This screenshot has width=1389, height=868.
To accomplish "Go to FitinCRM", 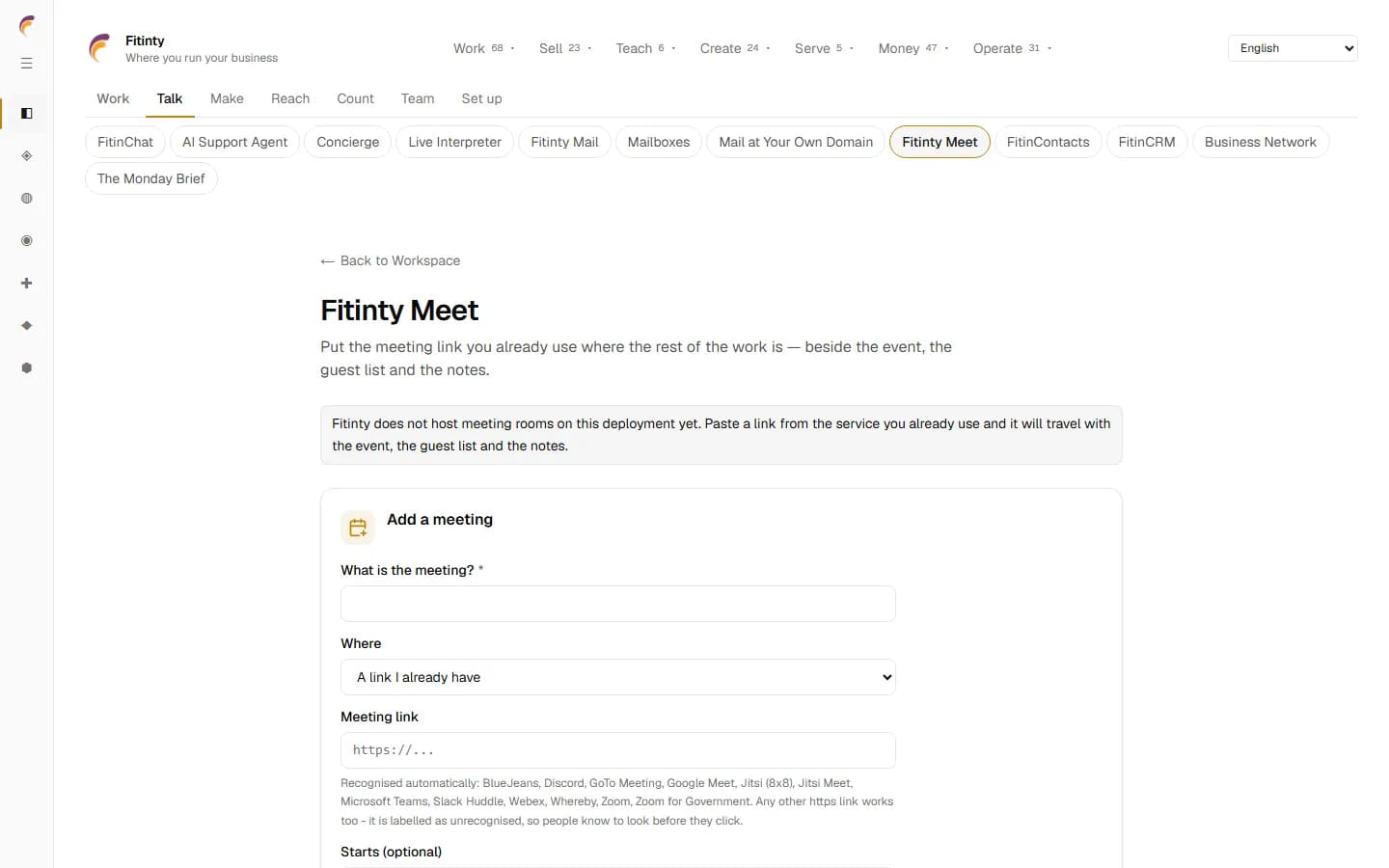I will click(1147, 142).
